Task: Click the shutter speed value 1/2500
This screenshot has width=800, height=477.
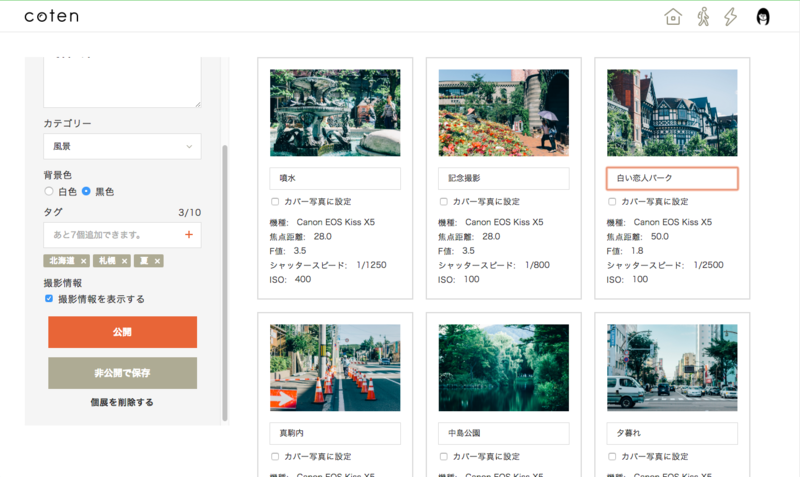Action: [708, 265]
